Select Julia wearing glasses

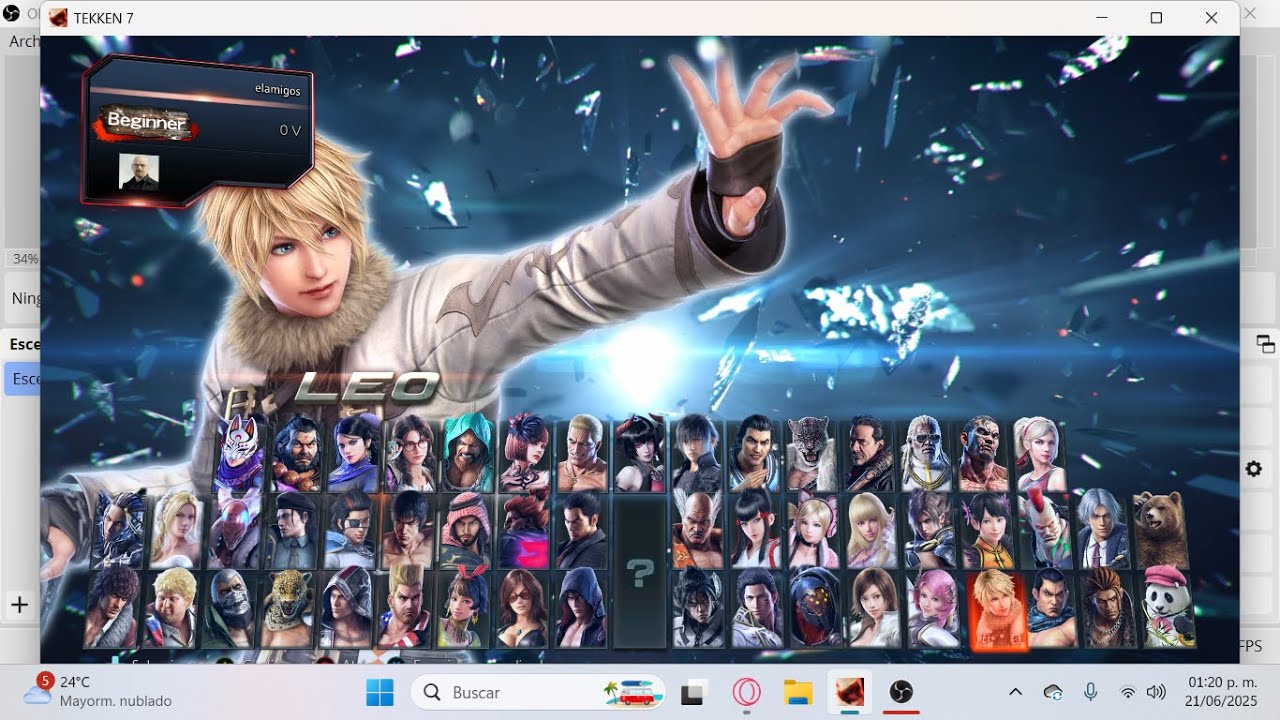(x=412, y=454)
